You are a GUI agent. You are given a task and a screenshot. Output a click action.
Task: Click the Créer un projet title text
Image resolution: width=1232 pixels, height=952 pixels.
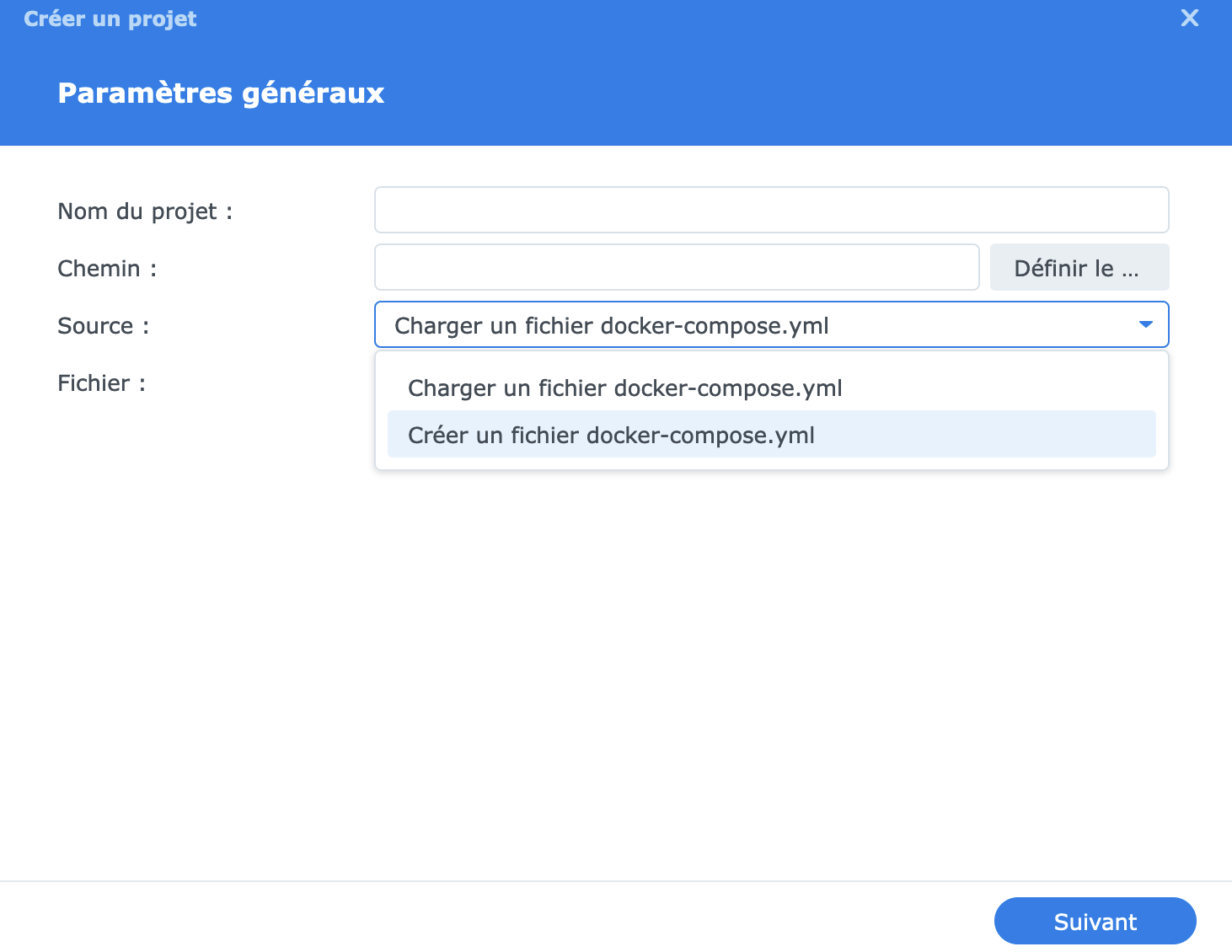[110, 19]
